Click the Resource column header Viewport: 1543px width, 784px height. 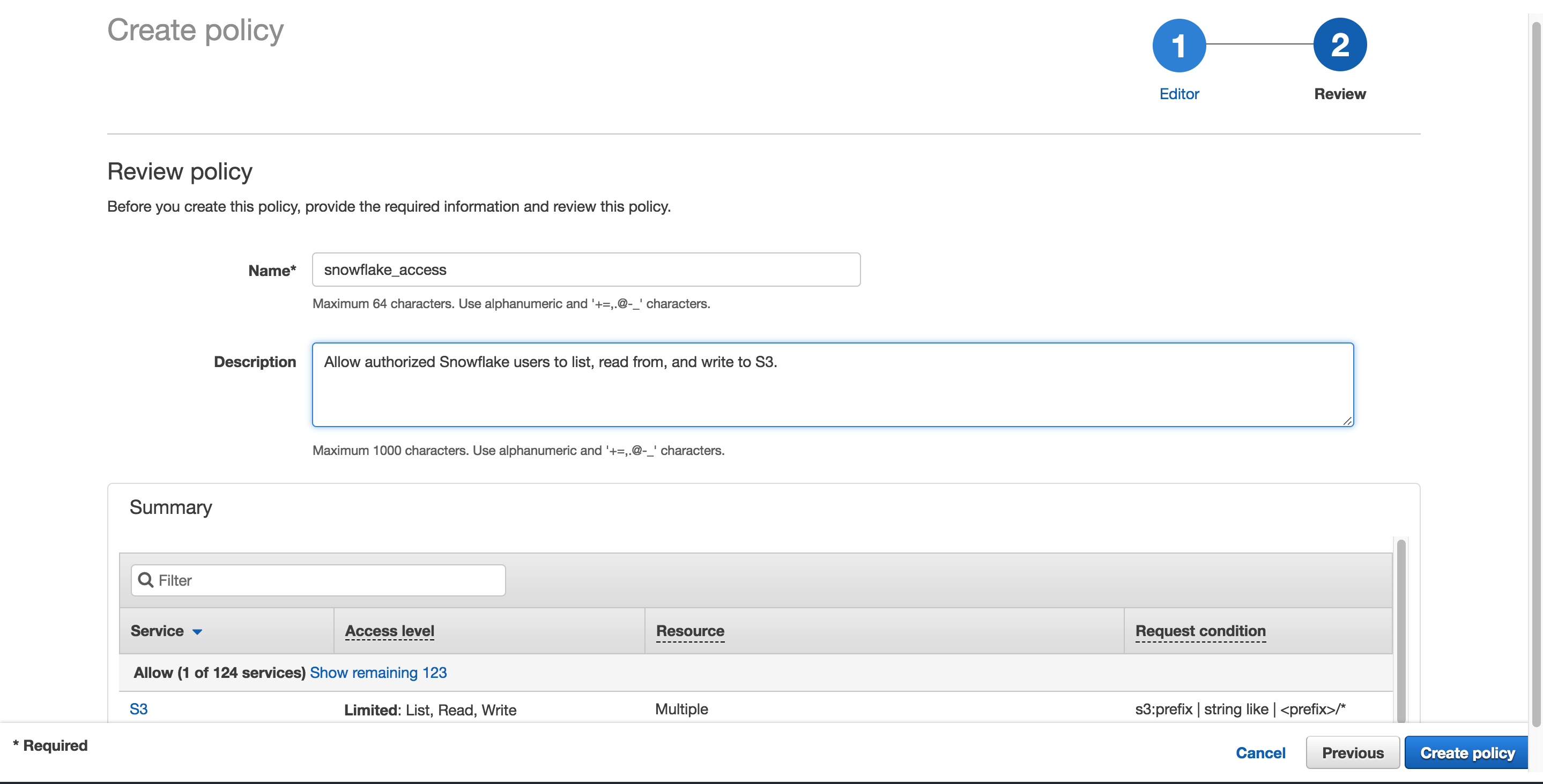point(689,631)
